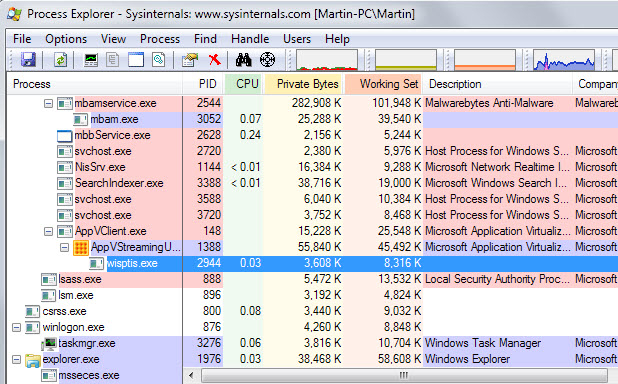618x384 pixels.
Task: Select svchost.exe with PID 3588
Action: [312, 199]
